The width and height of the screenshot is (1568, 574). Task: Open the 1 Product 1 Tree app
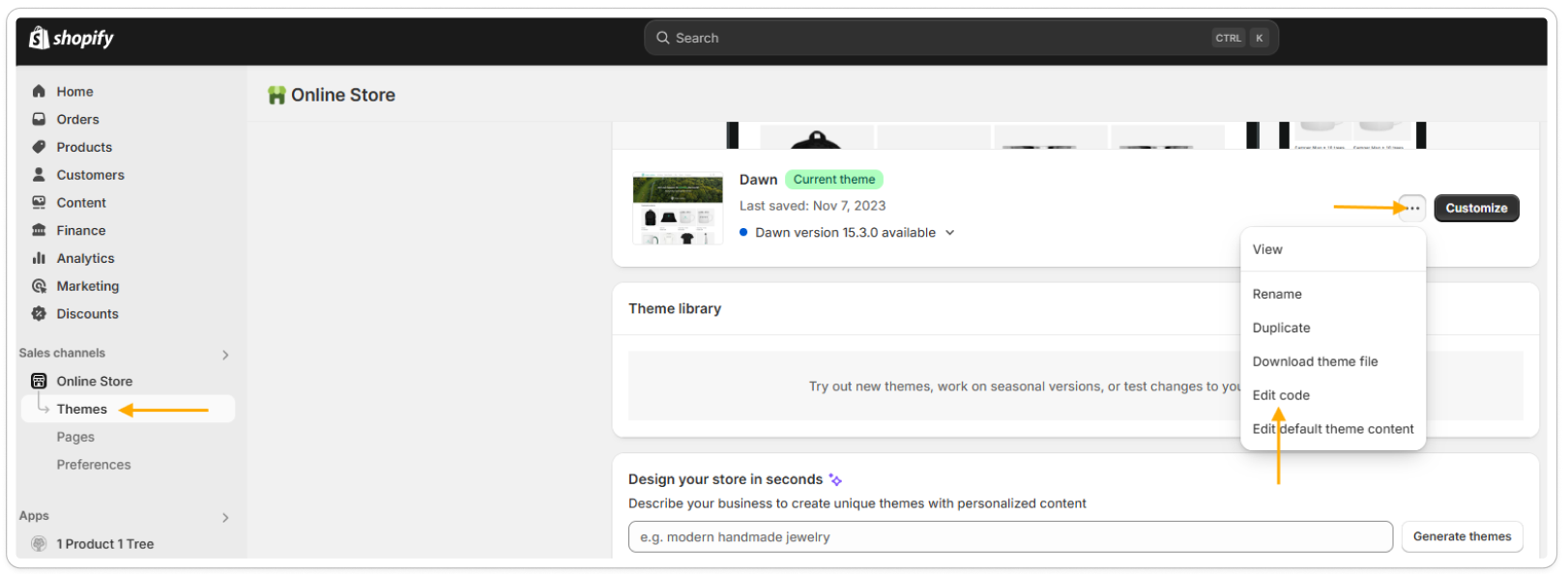click(104, 544)
